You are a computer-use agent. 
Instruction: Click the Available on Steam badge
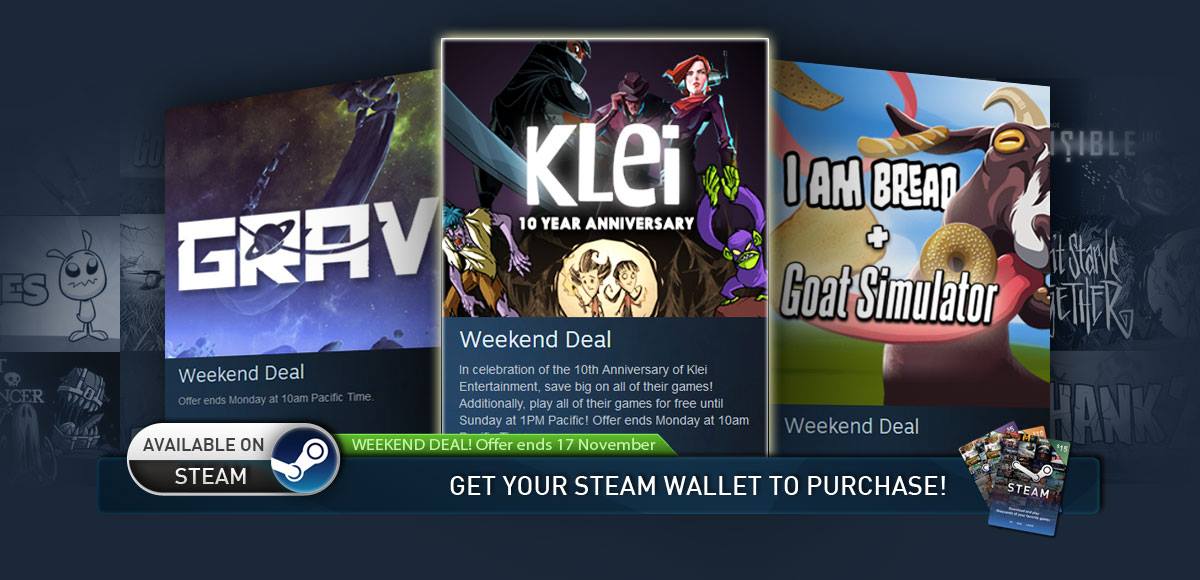[234, 459]
